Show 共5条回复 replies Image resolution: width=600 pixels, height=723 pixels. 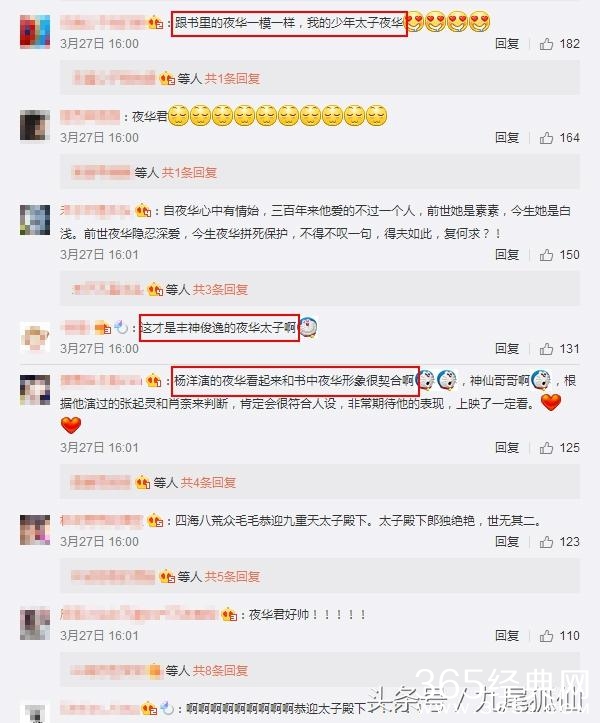(x=232, y=576)
